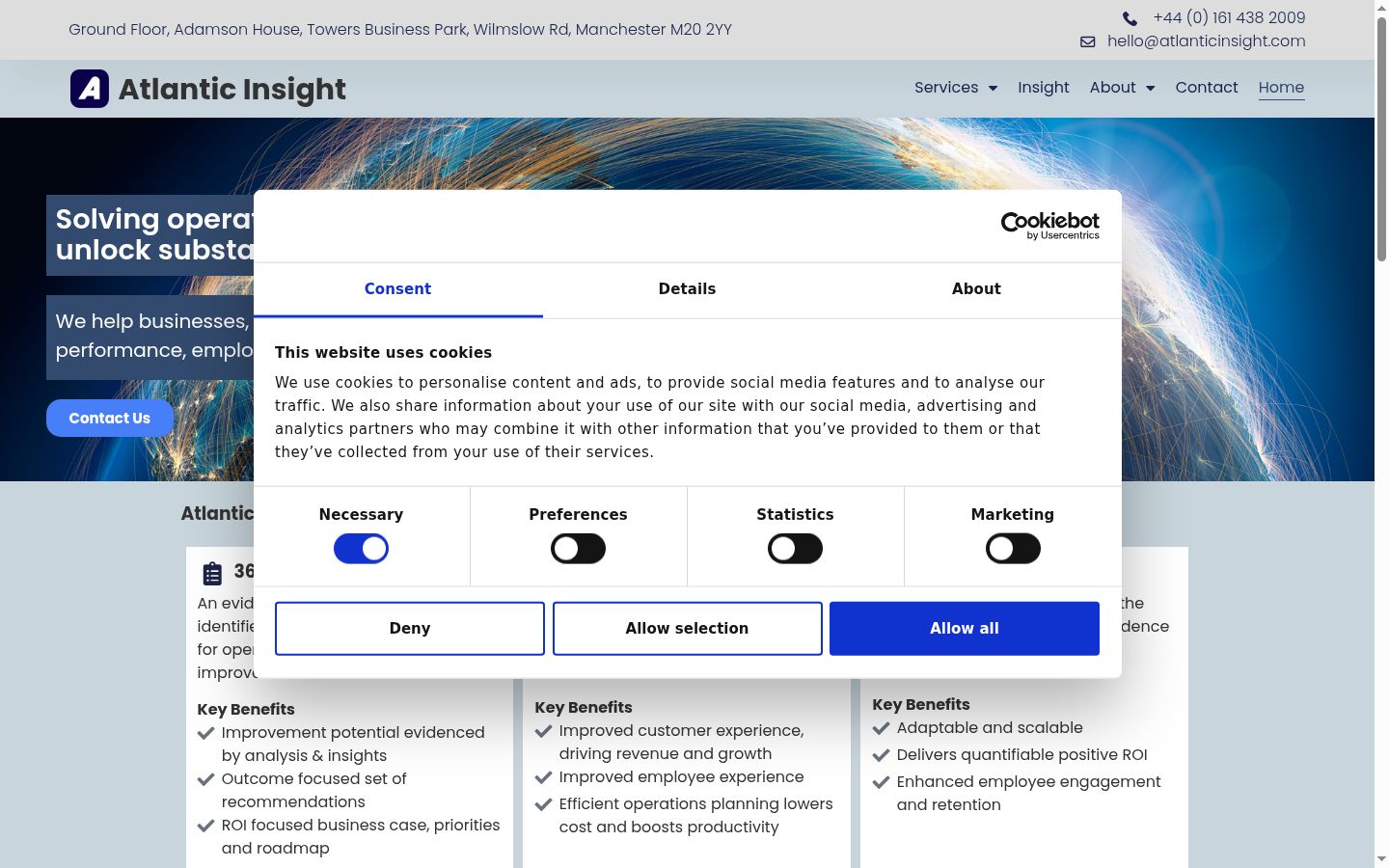Expand the Services dropdown arrow
Image resolution: width=1389 pixels, height=868 pixels.
point(993,88)
